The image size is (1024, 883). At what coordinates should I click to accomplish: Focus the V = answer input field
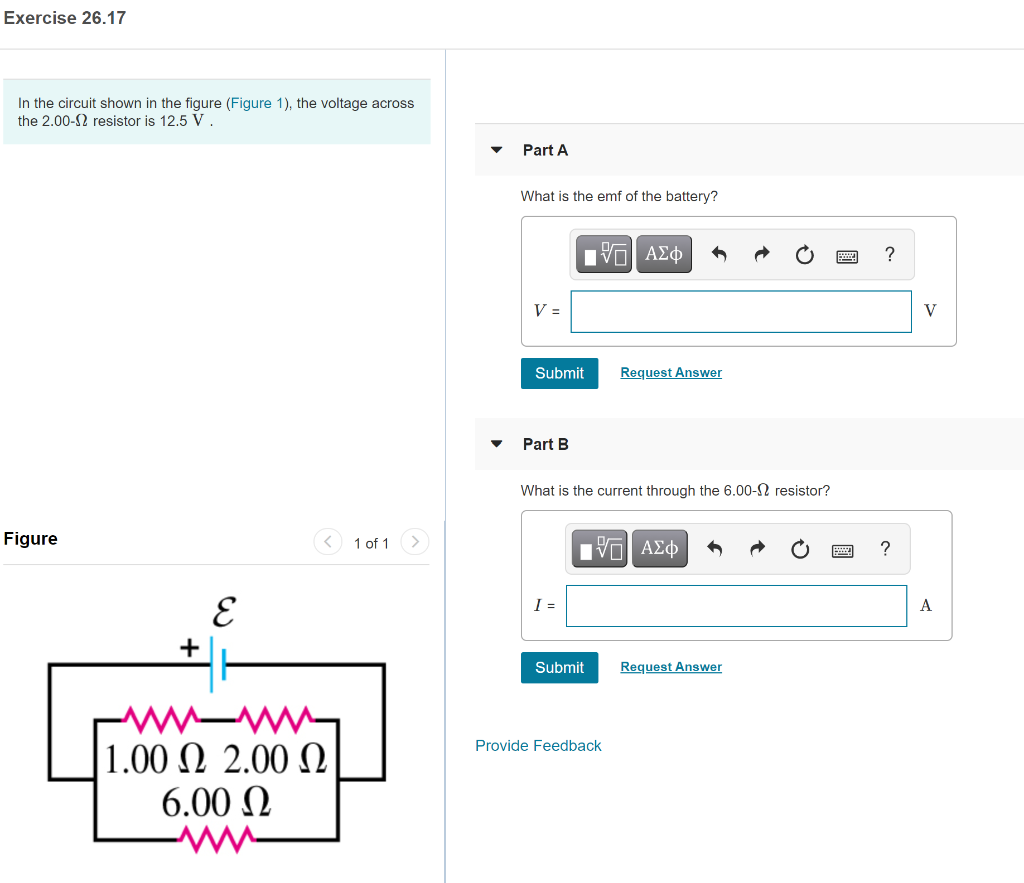pos(741,312)
